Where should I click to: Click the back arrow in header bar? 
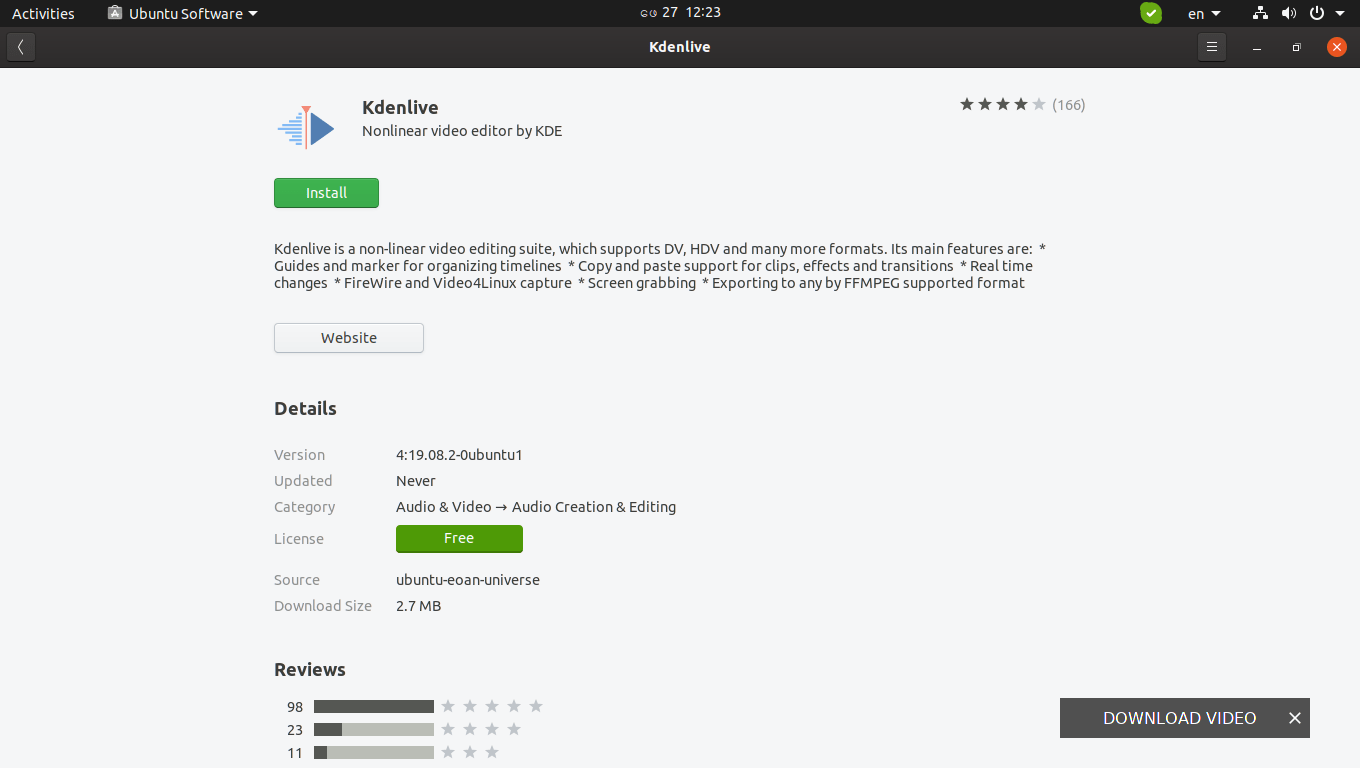pos(21,47)
